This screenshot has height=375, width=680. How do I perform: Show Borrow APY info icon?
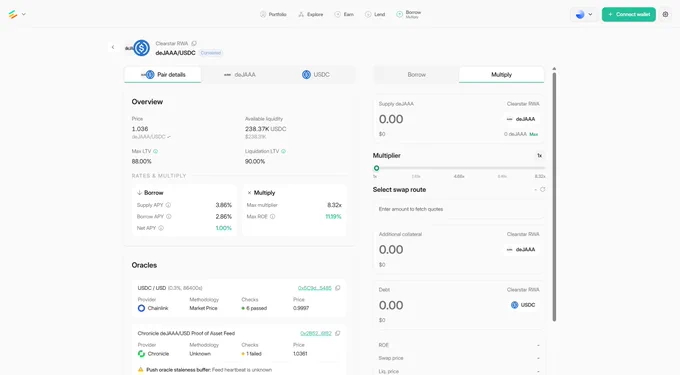click(169, 216)
